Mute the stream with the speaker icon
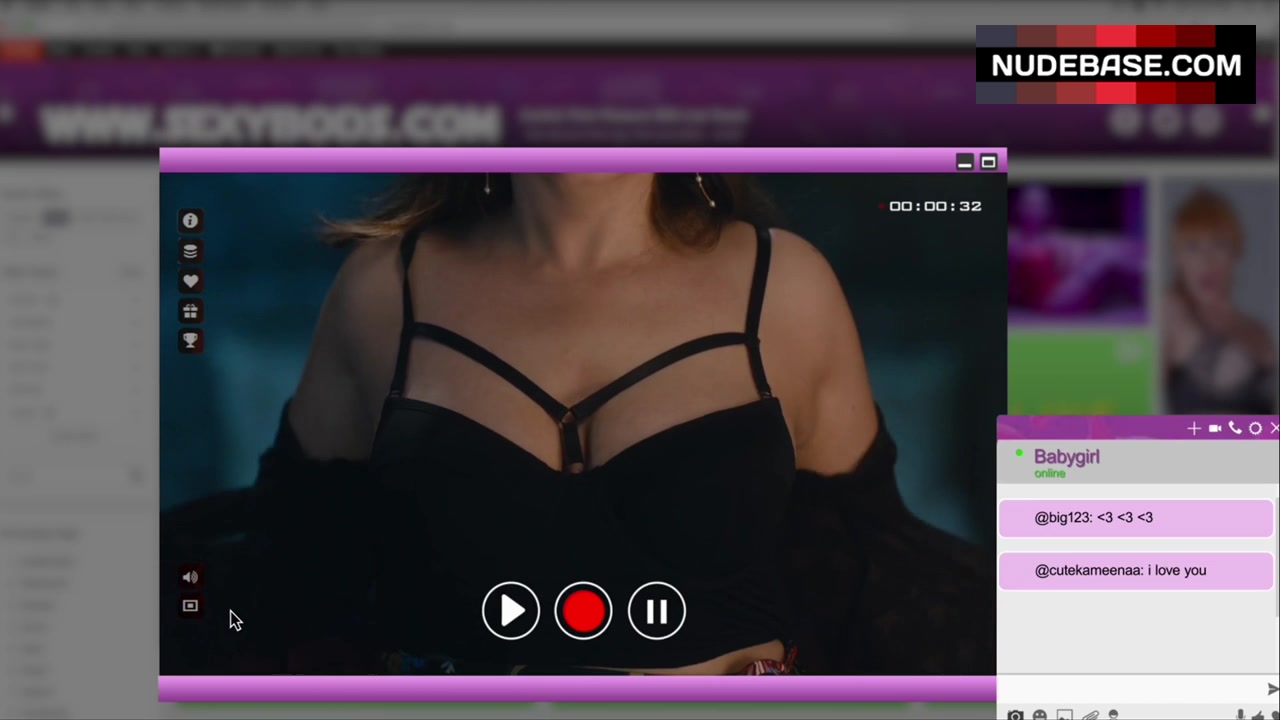1280x720 pixels. coord(190,577)
